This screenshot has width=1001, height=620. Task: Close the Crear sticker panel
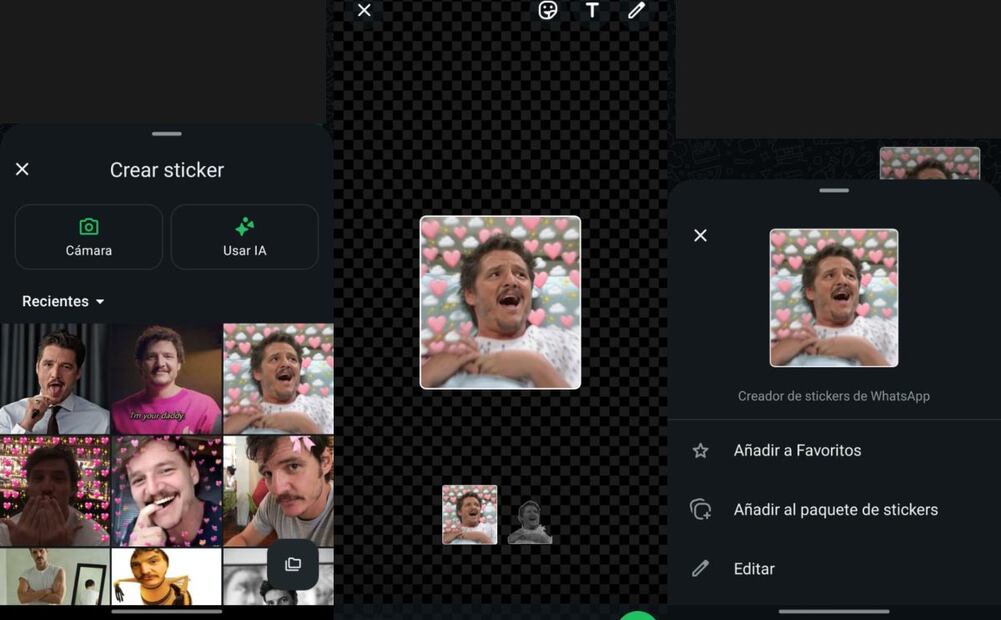[22, 170]
